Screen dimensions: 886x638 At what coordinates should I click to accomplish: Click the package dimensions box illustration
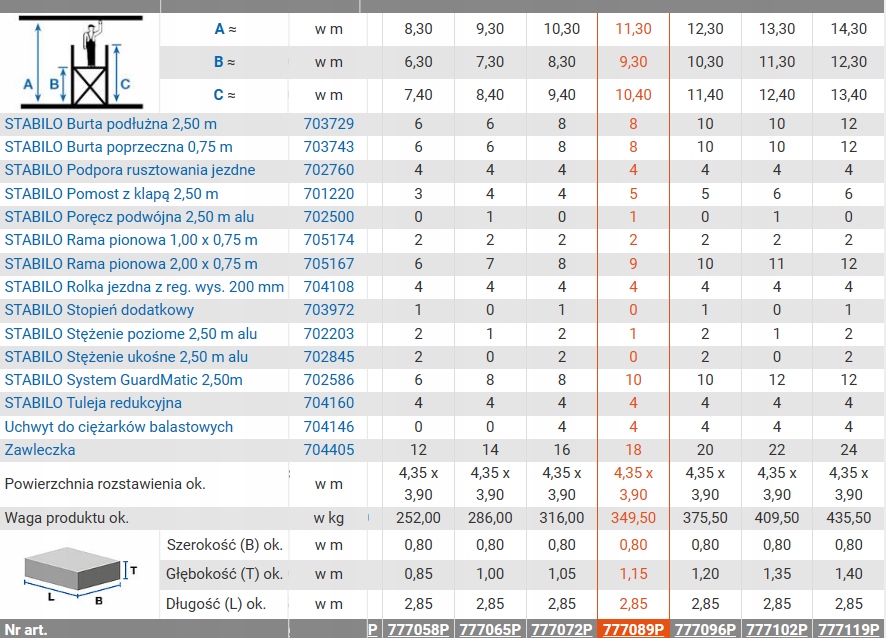point(80,576)
